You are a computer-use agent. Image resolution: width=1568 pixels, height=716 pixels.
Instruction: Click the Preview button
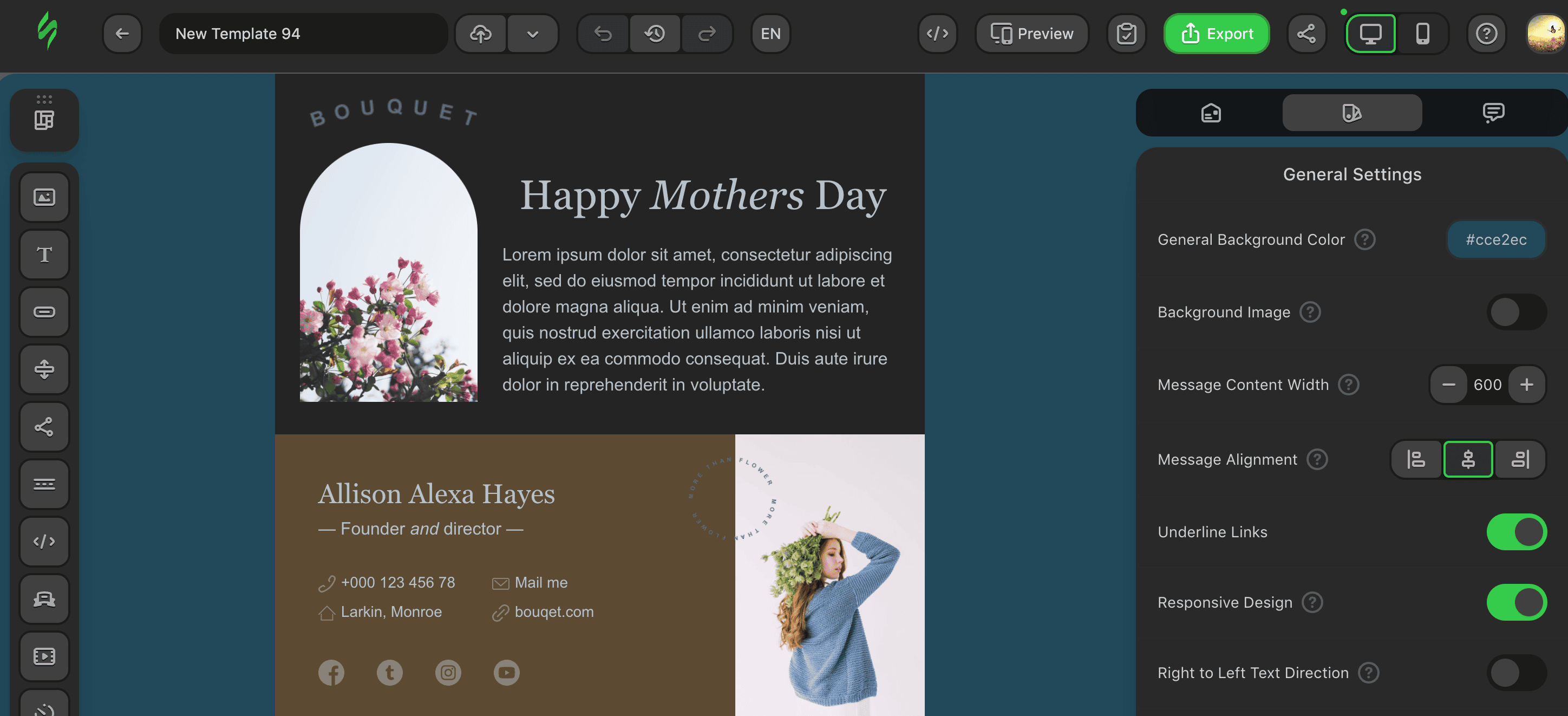pyautogui.click(x=1033, y=34)
